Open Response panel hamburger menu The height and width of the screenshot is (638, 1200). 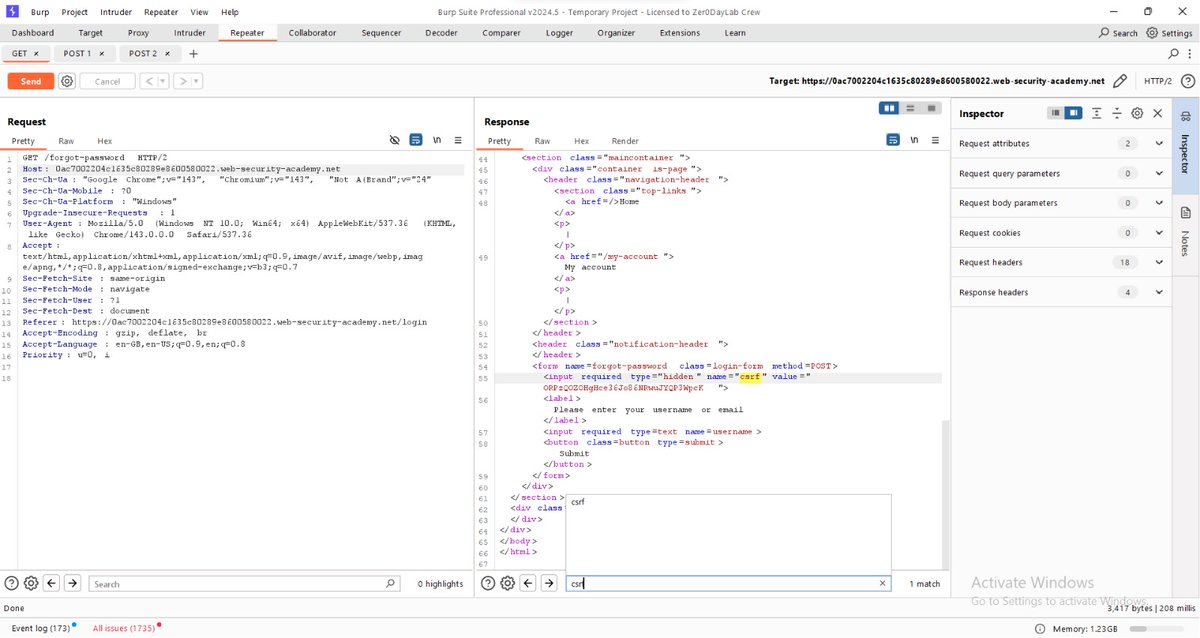point(935,141)
